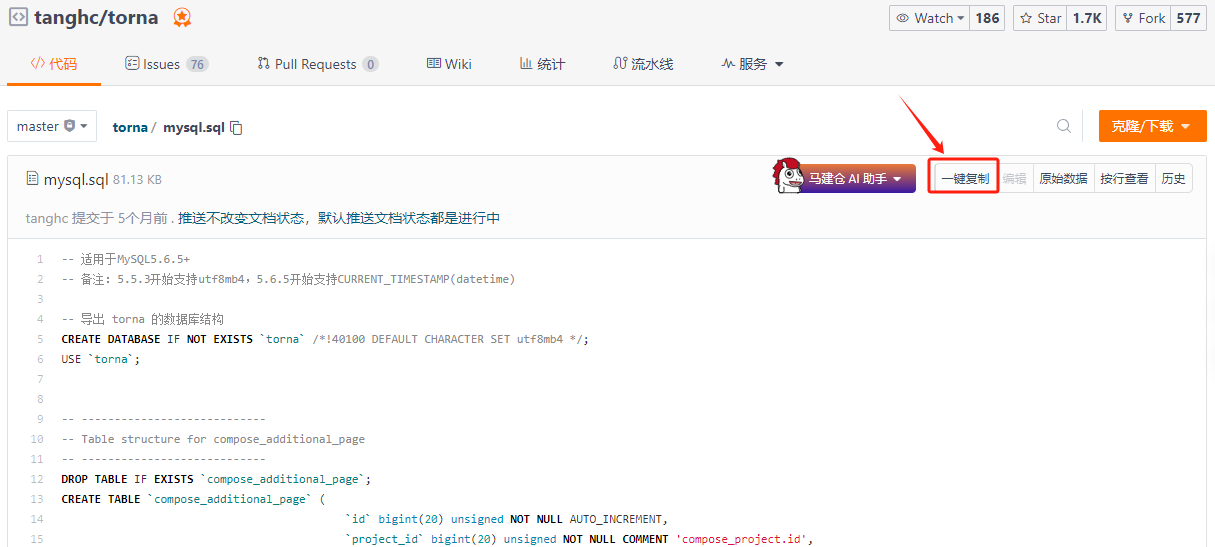Click the Pull Requests count badge 0
The height and width of the screenshot is (547, 1215).
tap(370, 64)
